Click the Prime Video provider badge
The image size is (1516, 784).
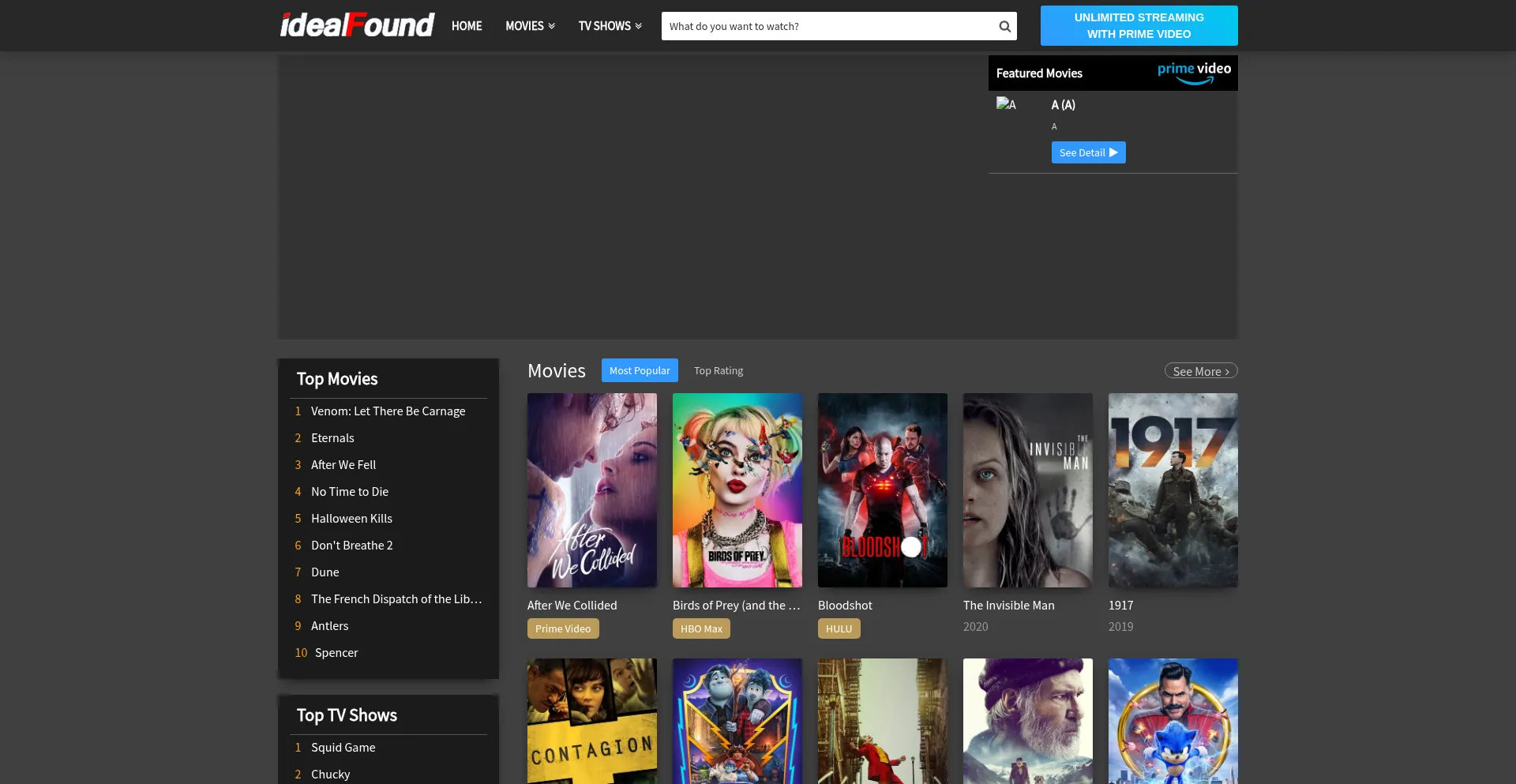563,628
